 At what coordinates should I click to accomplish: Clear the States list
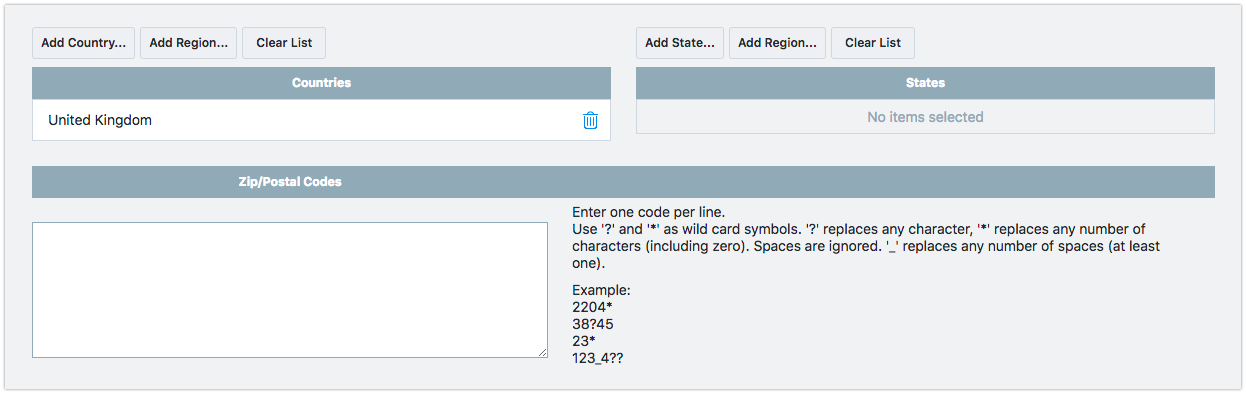(873, 43)
